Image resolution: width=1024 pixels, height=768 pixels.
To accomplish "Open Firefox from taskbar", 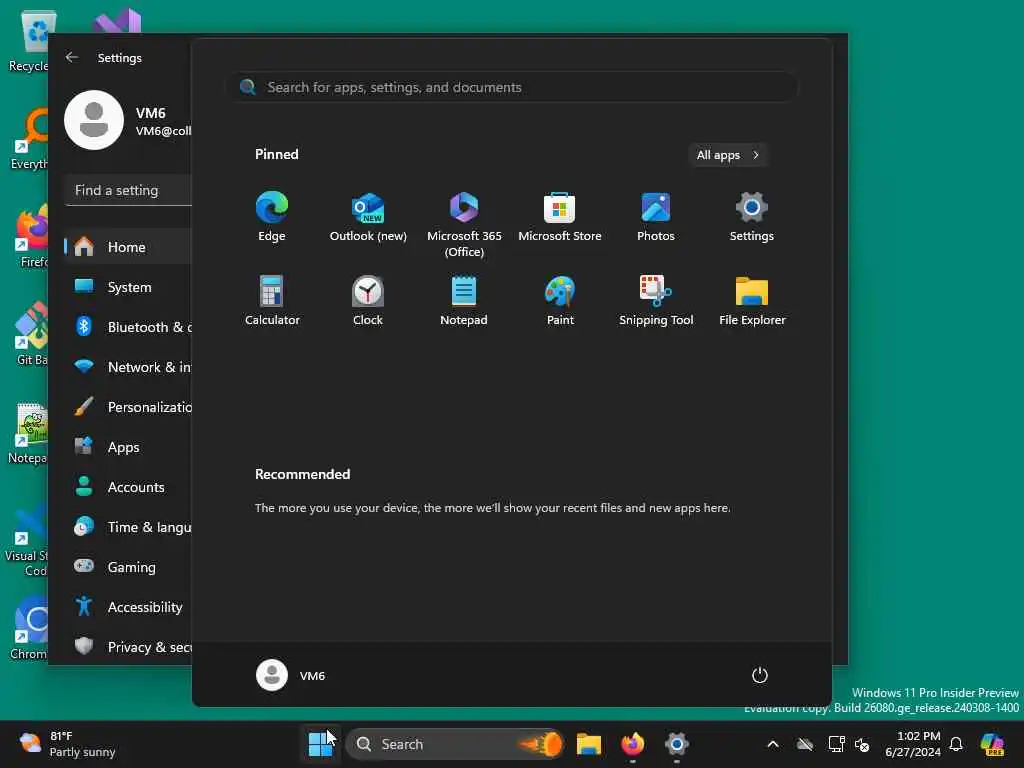I will [632, 744].
